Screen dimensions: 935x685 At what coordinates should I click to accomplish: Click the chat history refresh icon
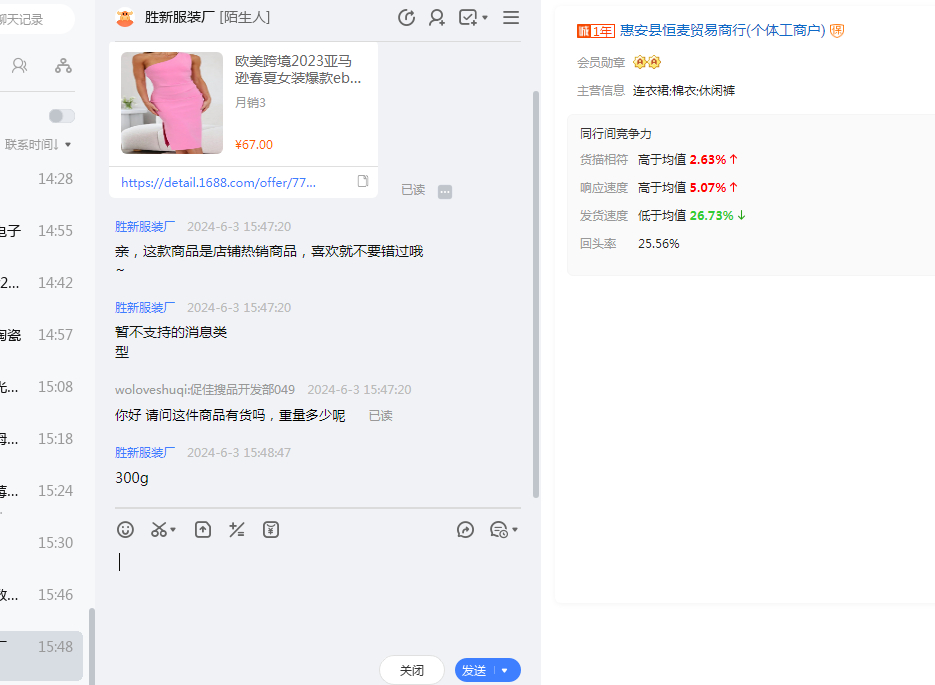coord(406,17)
